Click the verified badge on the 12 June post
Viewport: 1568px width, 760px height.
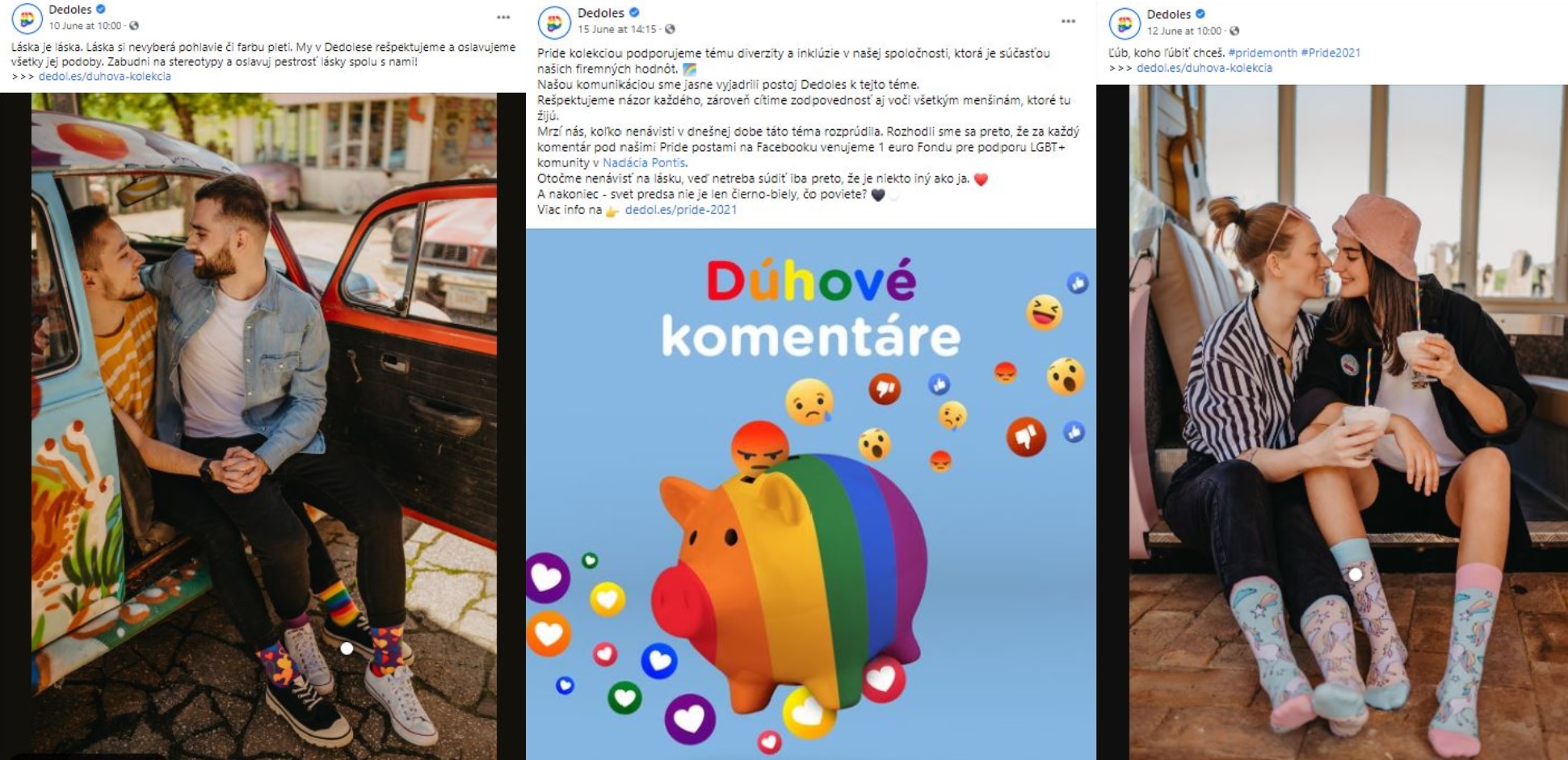pyautogui.click(x=1200, y=14)
